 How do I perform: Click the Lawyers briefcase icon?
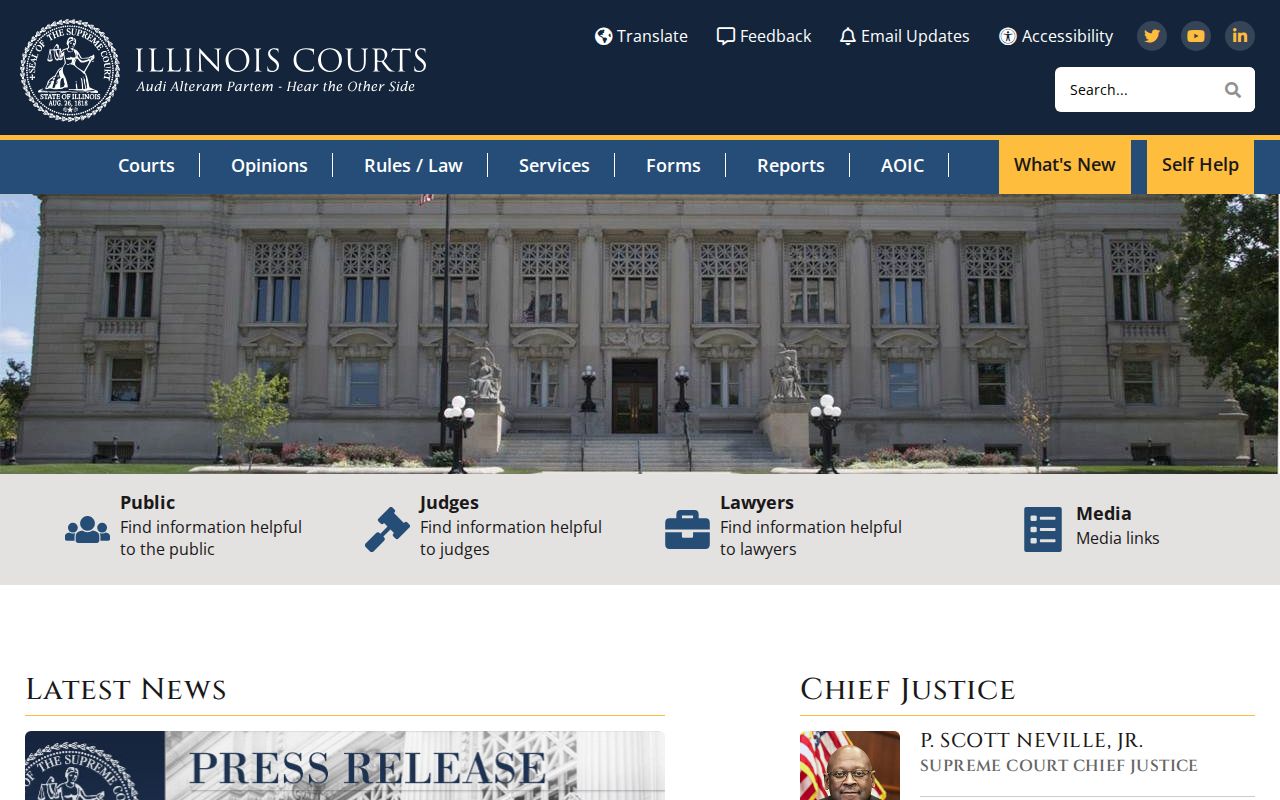click(687, 529)
